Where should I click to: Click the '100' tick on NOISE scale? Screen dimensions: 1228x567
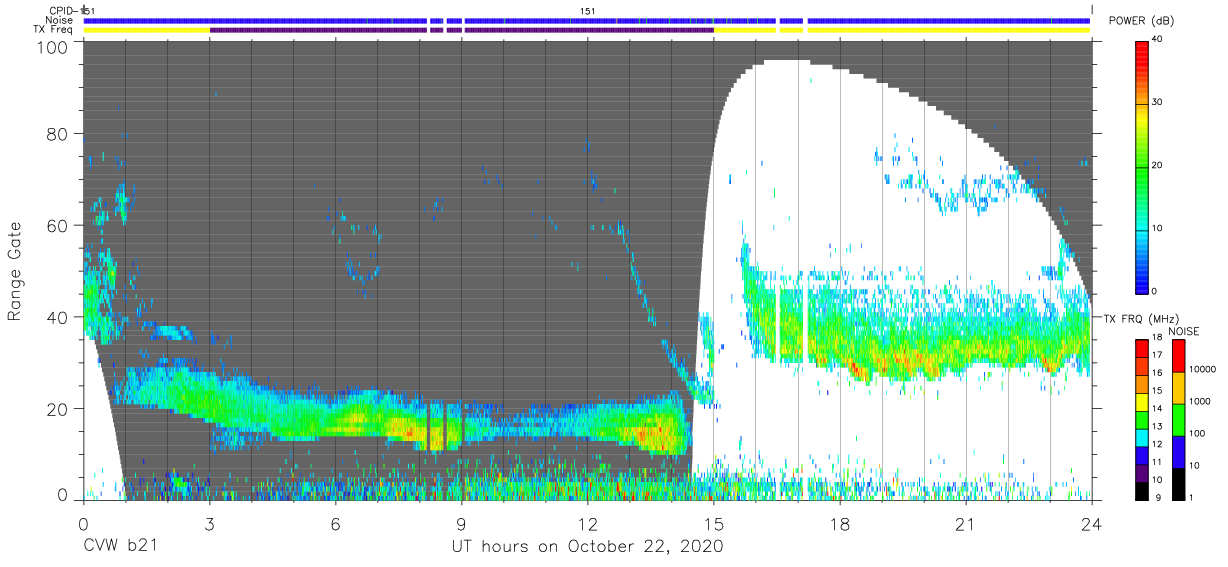click(x=1198, y=433)
